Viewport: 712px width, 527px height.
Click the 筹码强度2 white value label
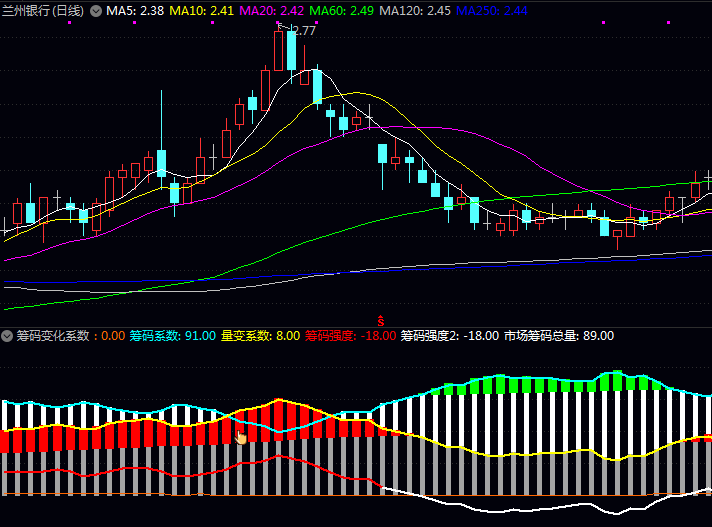click(450, 336)
